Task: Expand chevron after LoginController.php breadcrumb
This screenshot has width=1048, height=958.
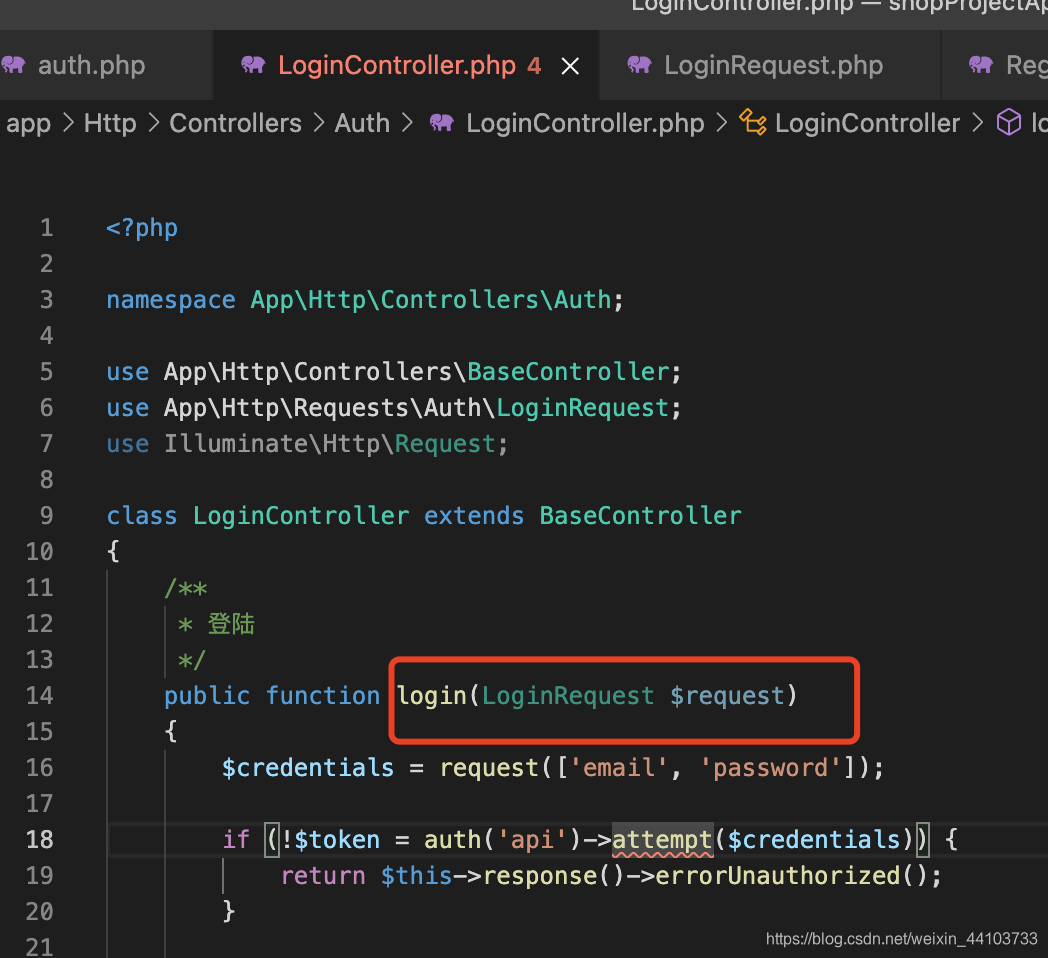Action: coord(722,123)
